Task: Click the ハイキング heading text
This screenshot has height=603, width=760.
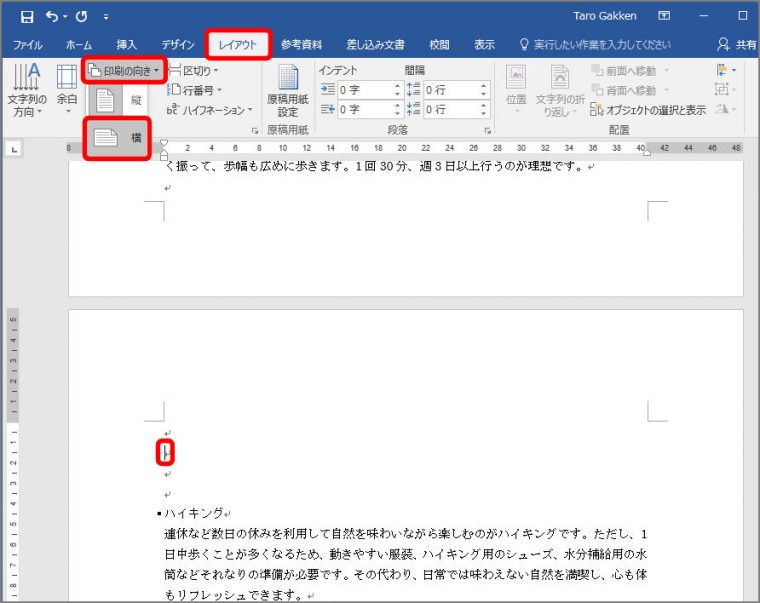Action: pyautogui.click(x=194, y=513)
